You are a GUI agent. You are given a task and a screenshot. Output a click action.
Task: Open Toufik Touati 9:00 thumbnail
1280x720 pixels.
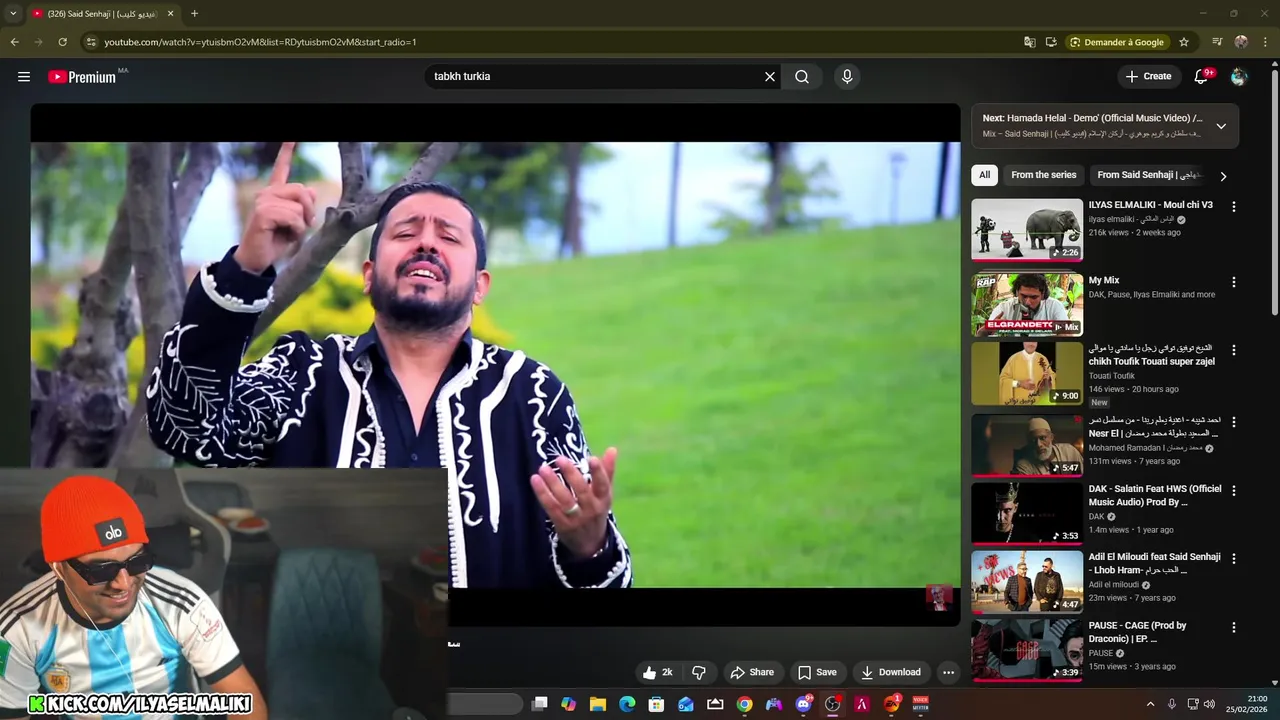[x=1027, y=373]
